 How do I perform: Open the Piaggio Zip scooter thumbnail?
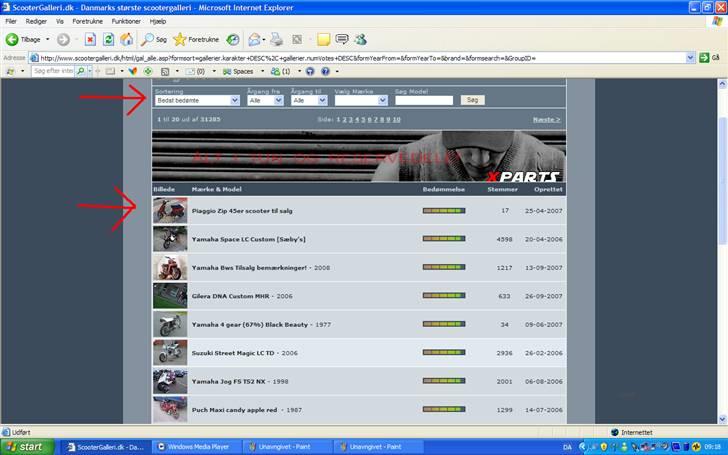click(169, 211)
